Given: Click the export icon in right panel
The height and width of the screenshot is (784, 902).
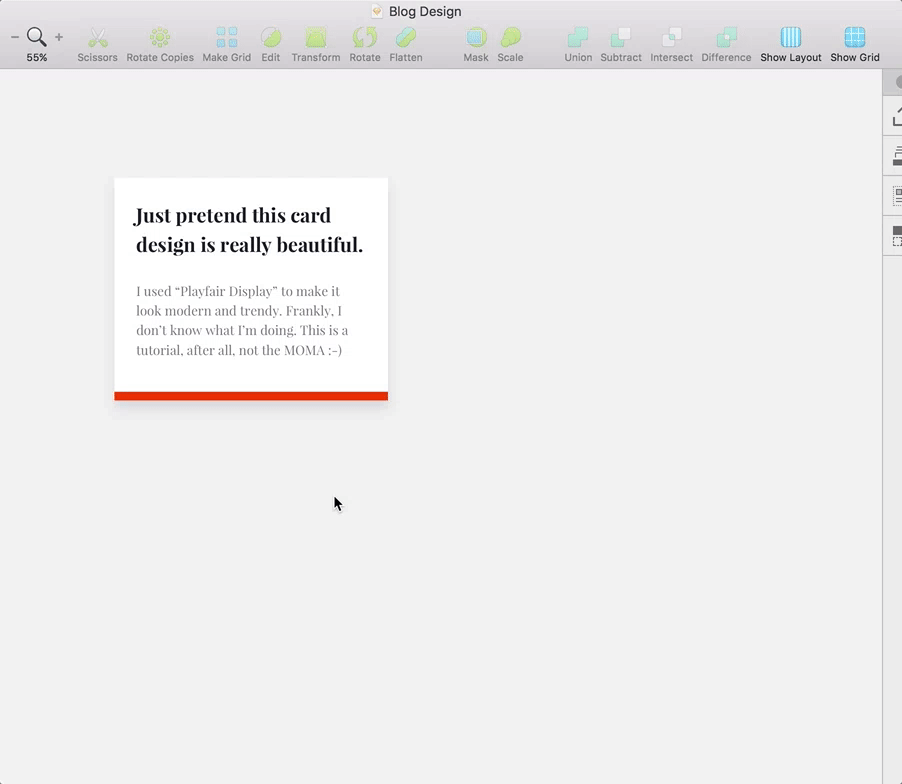Looking at the screenshot, I should 897,117.
